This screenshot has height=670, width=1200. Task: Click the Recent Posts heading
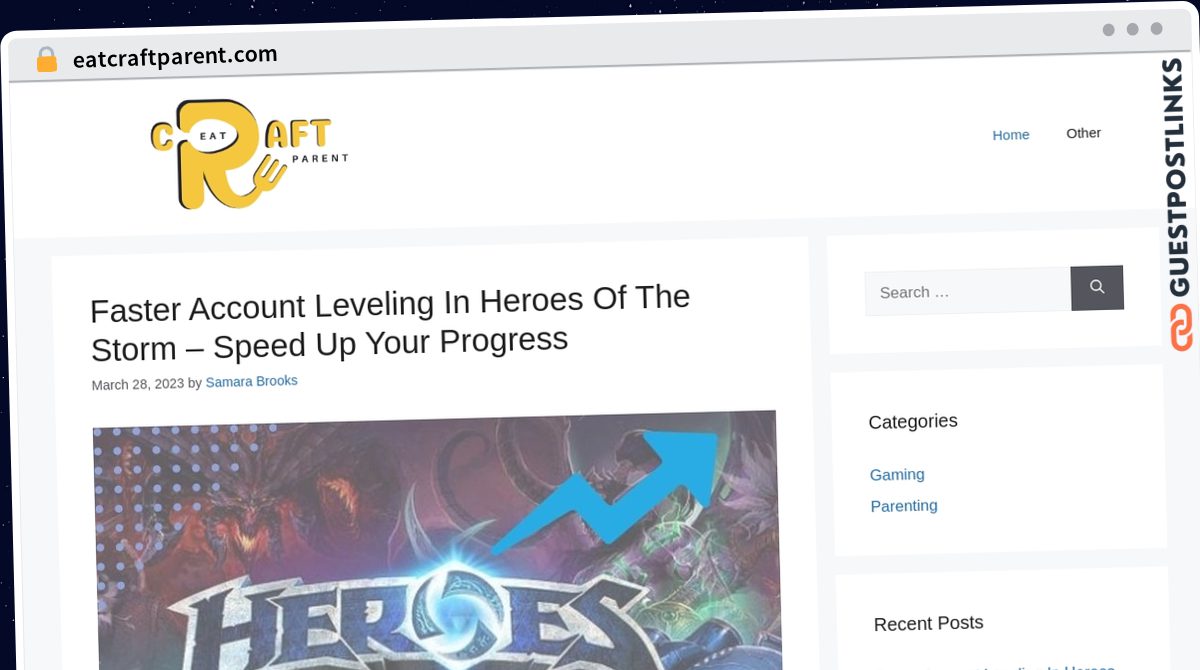click(928, 623)
